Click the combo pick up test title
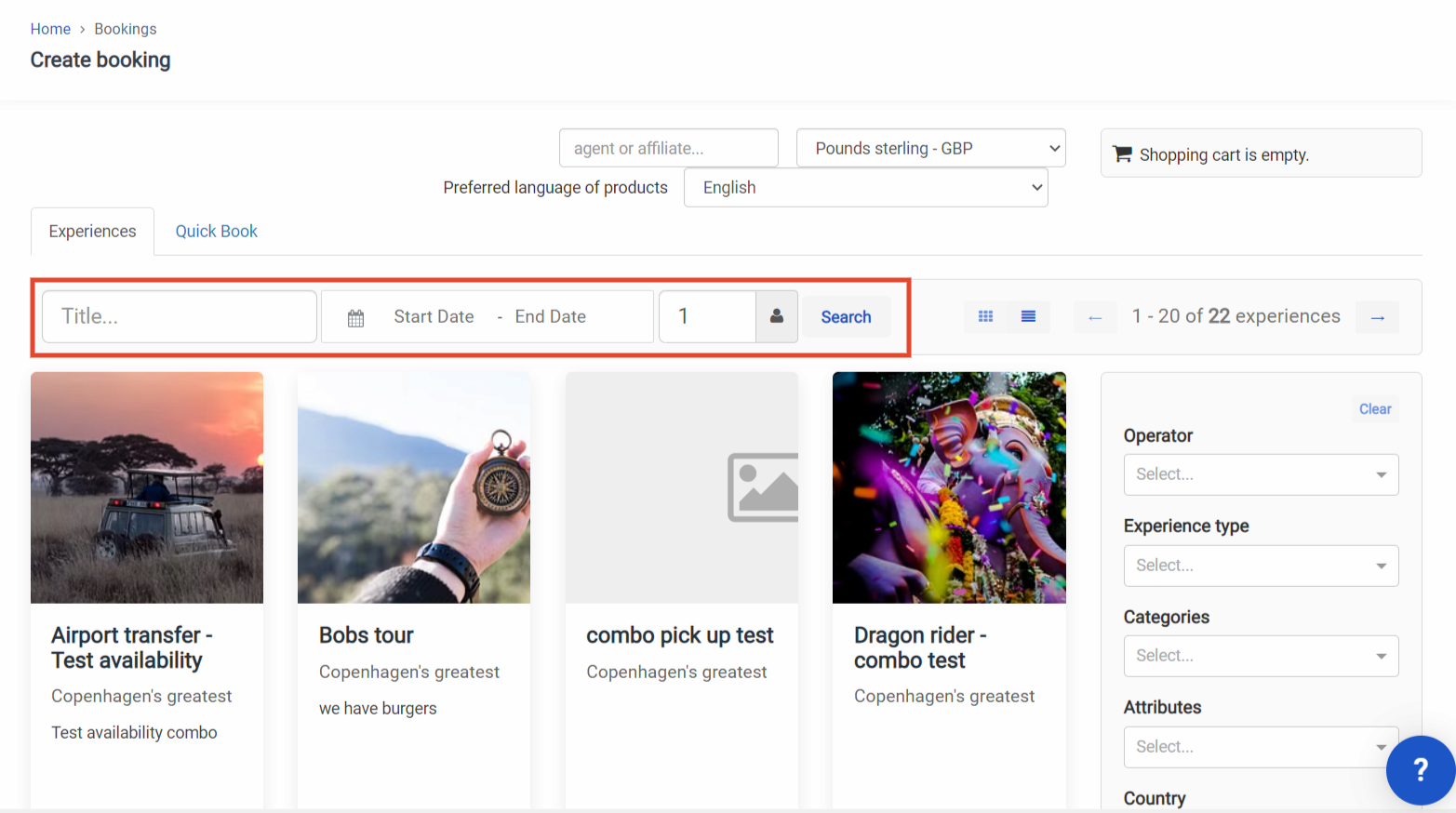The height and width of the screenshot is (813, 1456). pos(680,635)
